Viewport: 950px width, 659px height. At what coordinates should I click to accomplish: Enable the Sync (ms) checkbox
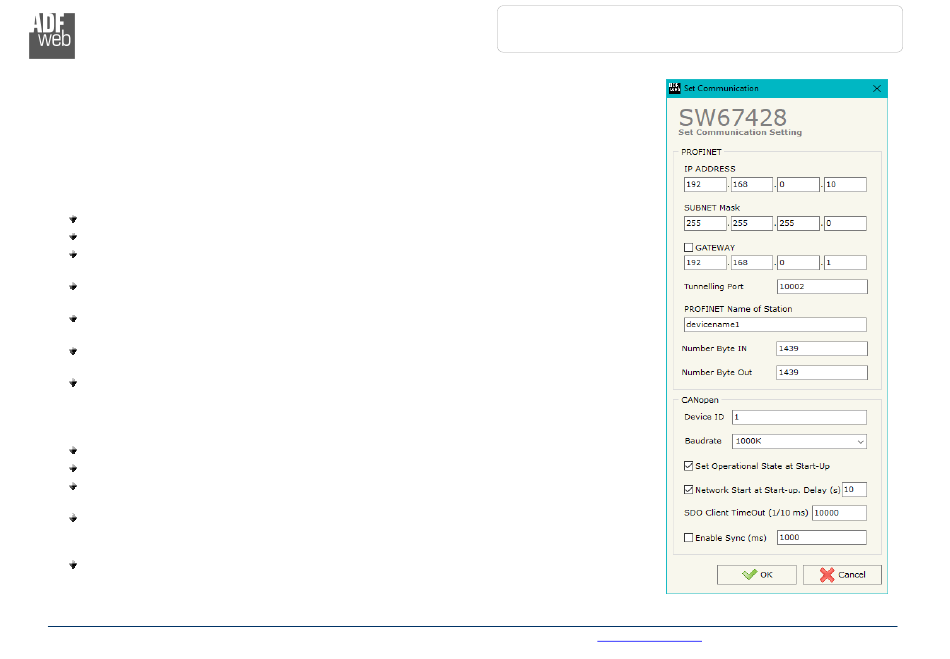click(x=688, y=538)
